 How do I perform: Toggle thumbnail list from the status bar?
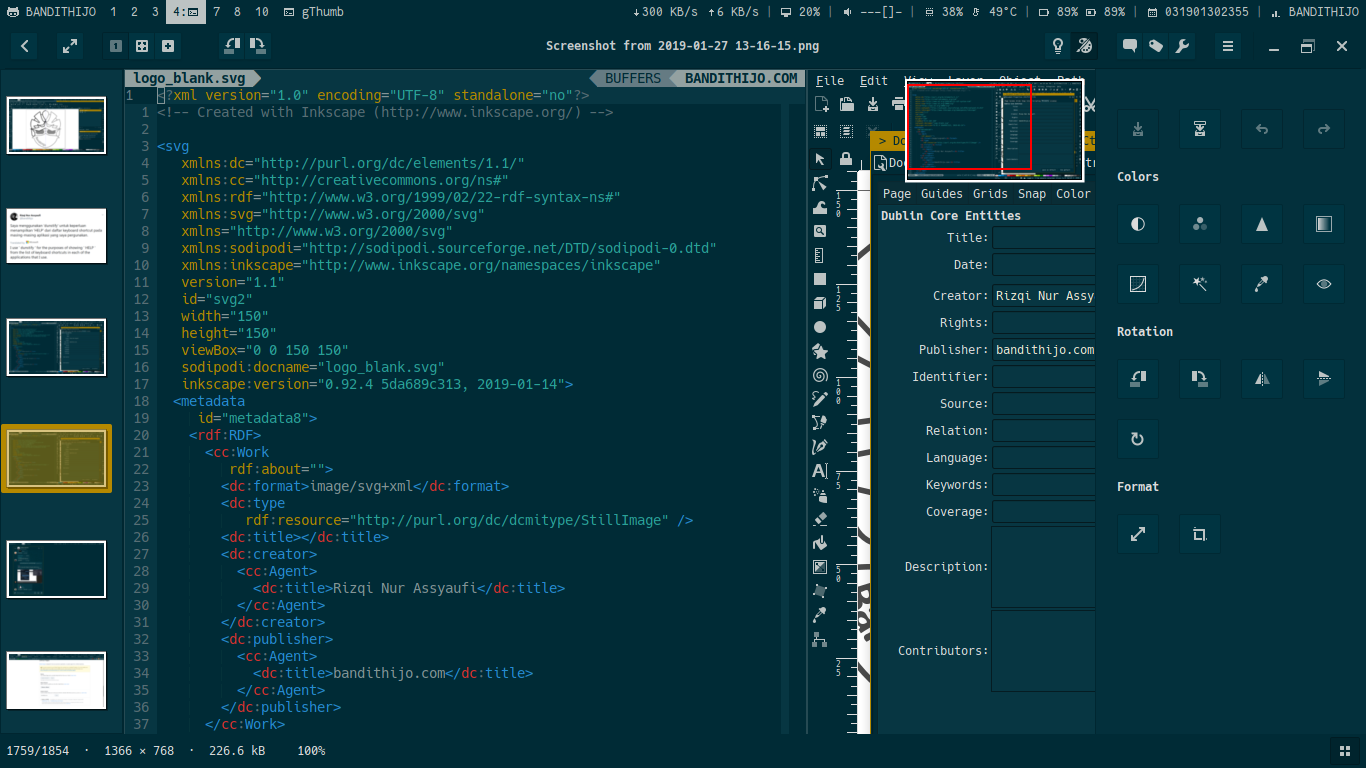pyautogui.click(x=1344, y=751)
